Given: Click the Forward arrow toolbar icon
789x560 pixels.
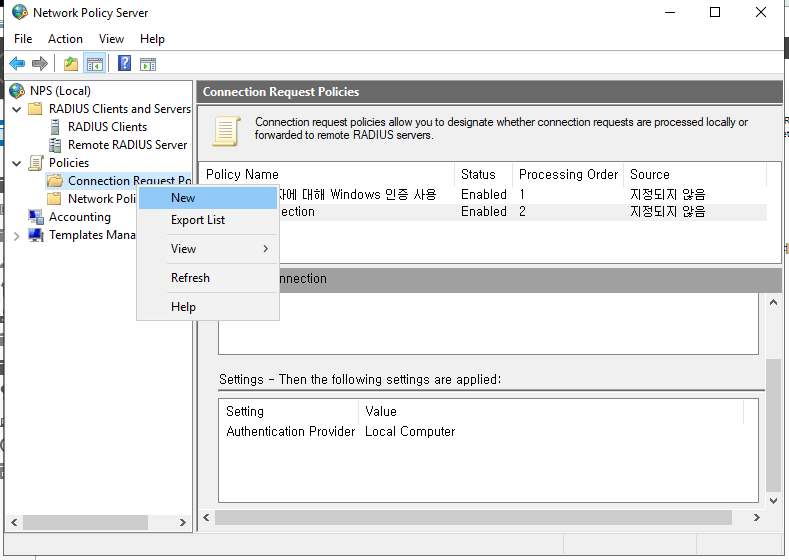Looking at the screenshot, I should point(40,63).
